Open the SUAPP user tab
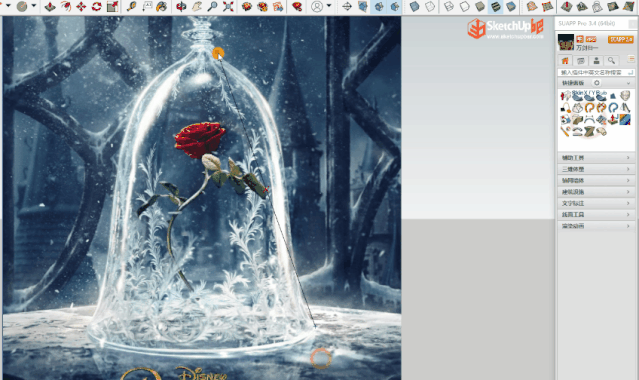Viewport: 639px width, 380px height. coord(596,61)
